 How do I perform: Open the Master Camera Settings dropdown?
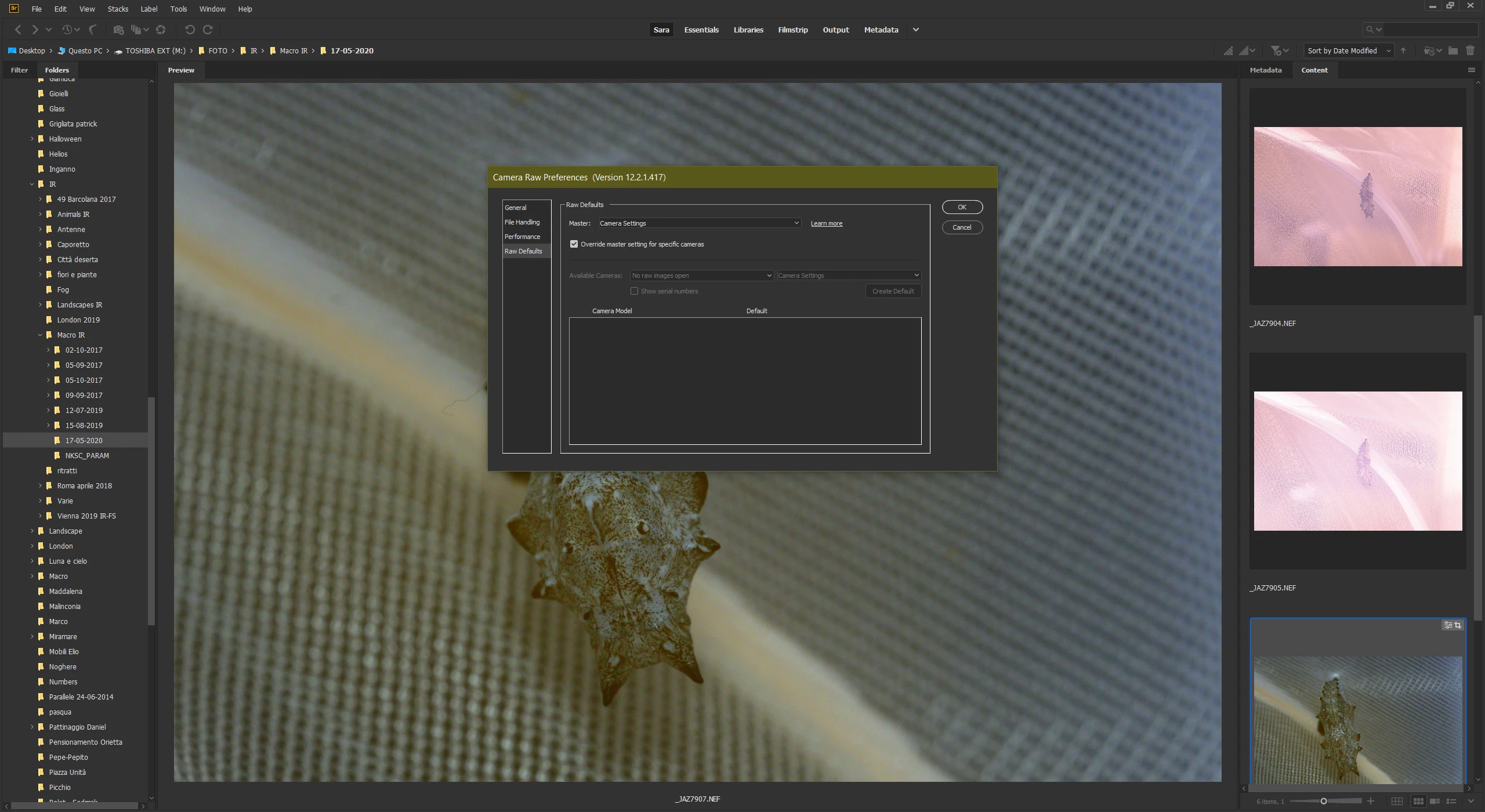pos(700,223)
